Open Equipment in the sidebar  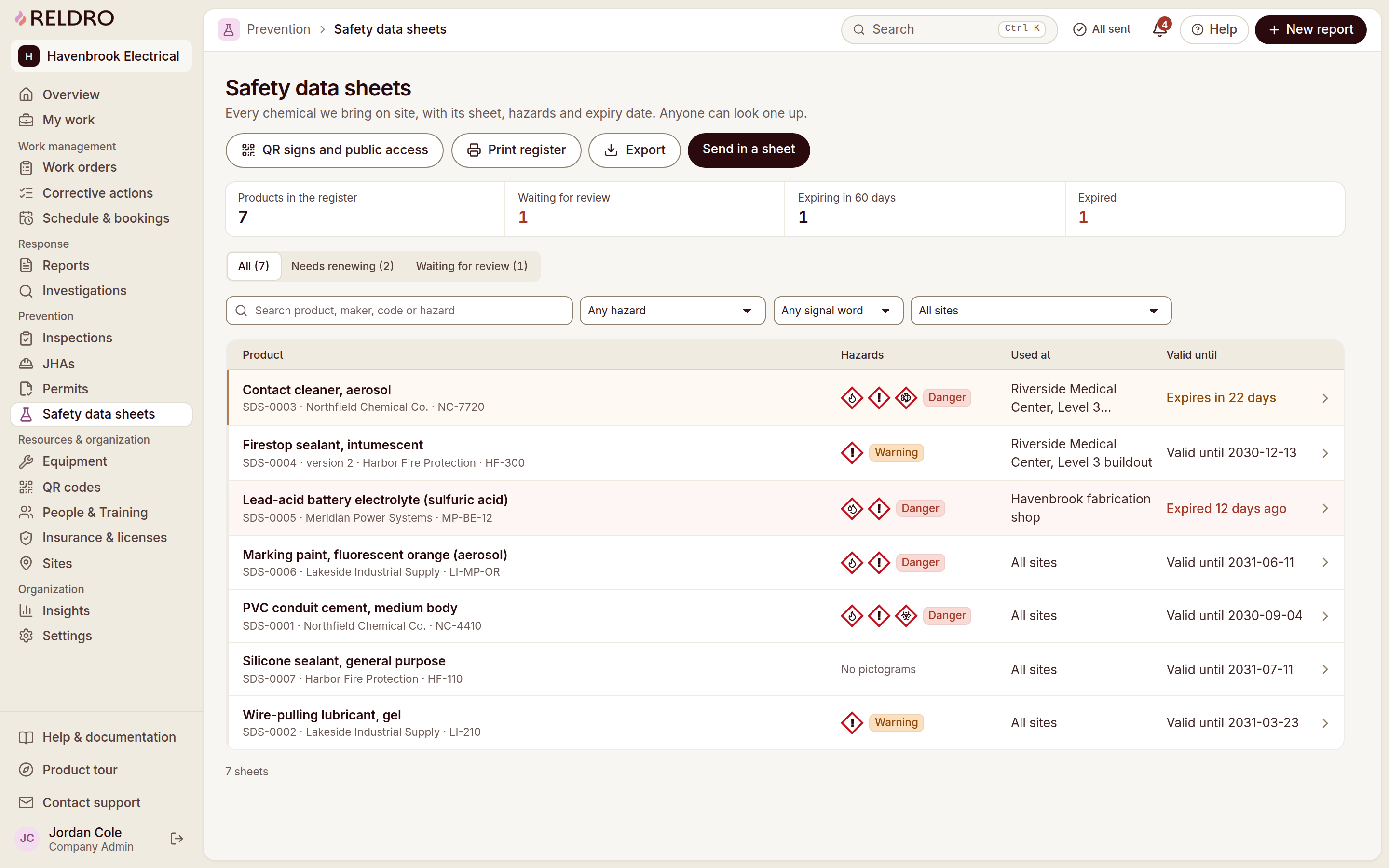(x=101, y=461)
